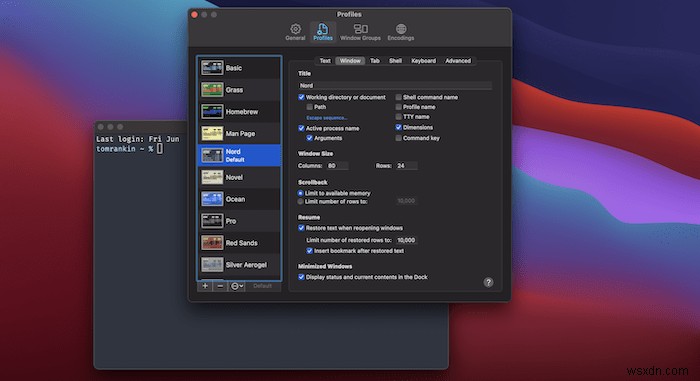Toggle Active process name checkbox

pyautogui.click(x=301, y=128)
